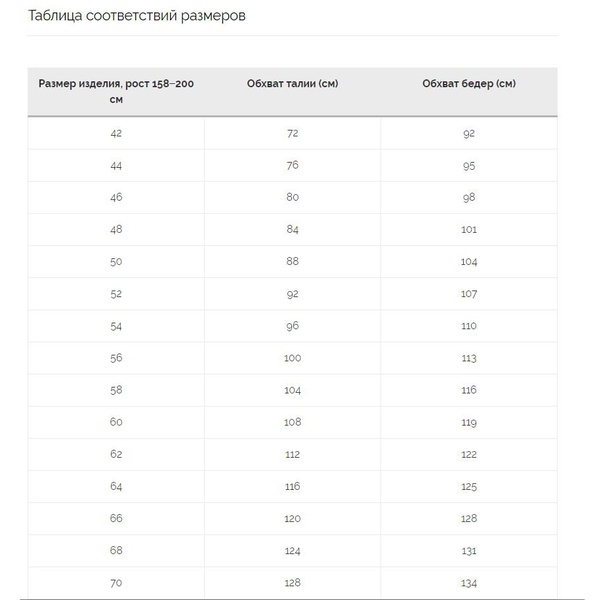The width and height of the screenshot is (600, 600).
Task: Click waist value 112 for size 62
Action: pyautogui.click(x=292, y=454)
